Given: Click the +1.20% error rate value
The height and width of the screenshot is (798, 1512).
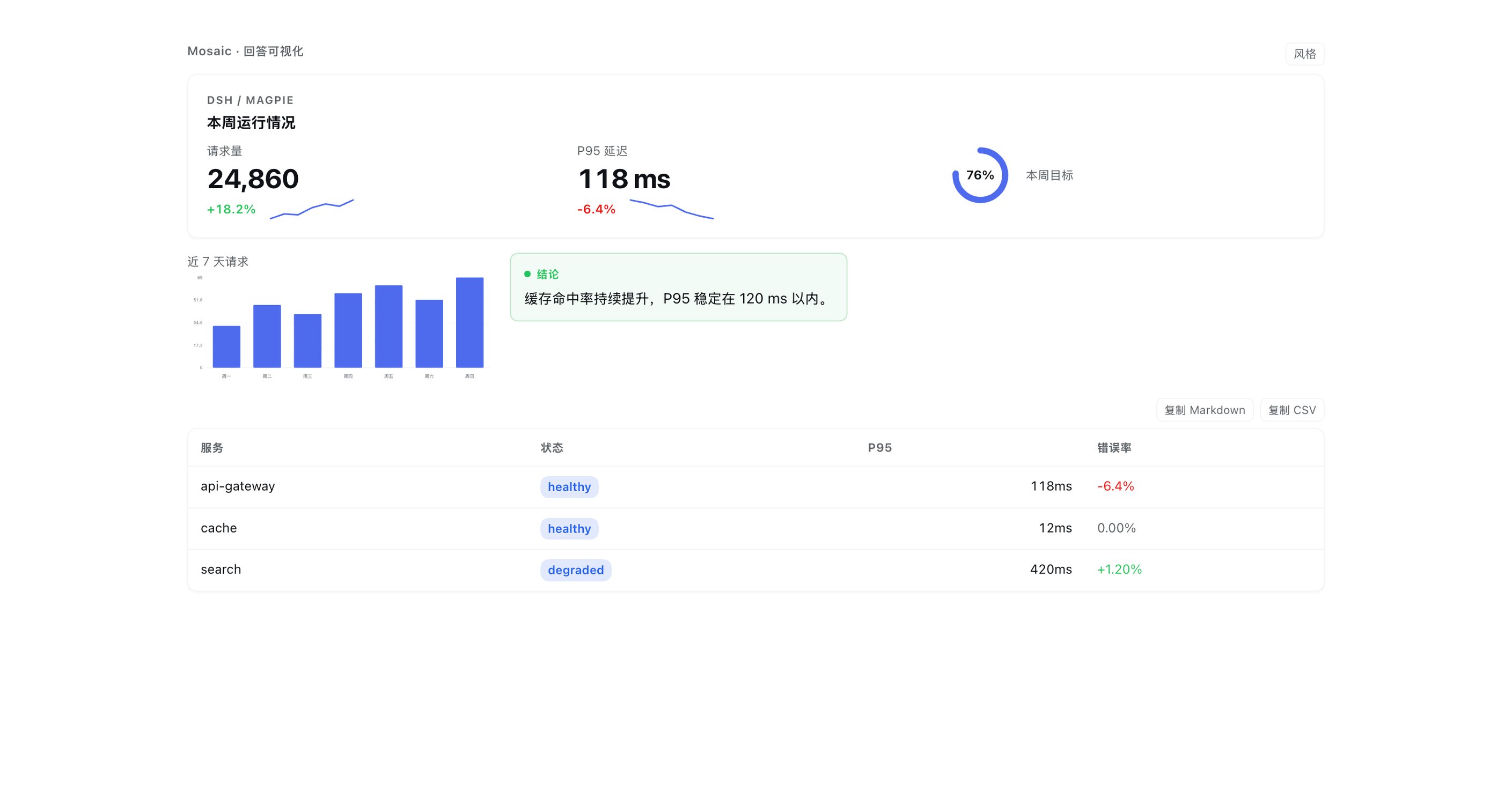Looking at the screenshot, I should click(1119, 569).
